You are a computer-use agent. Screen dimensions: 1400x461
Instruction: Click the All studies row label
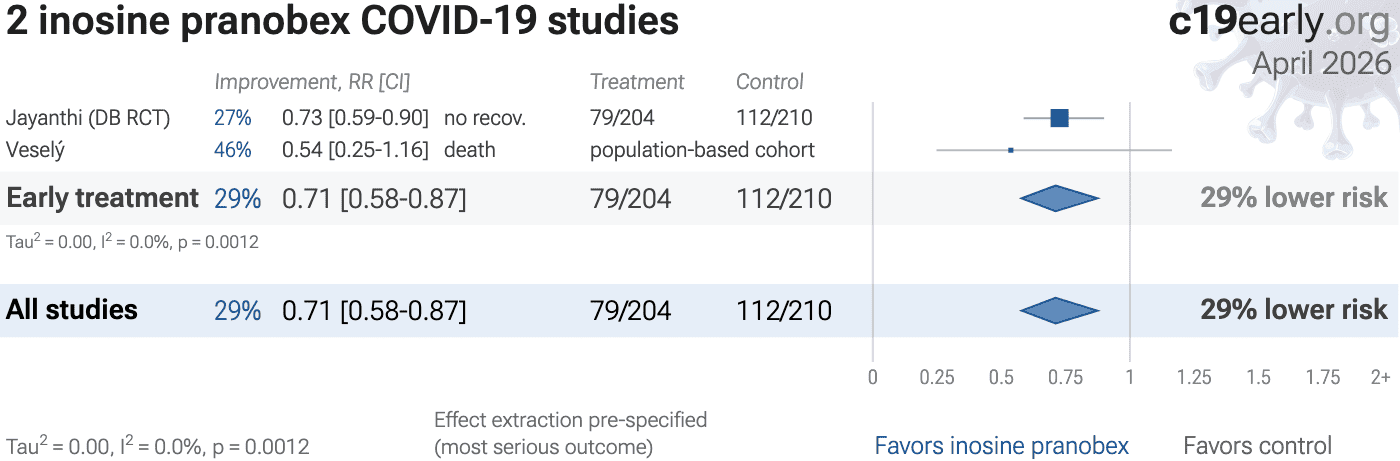tap(72, 310)
